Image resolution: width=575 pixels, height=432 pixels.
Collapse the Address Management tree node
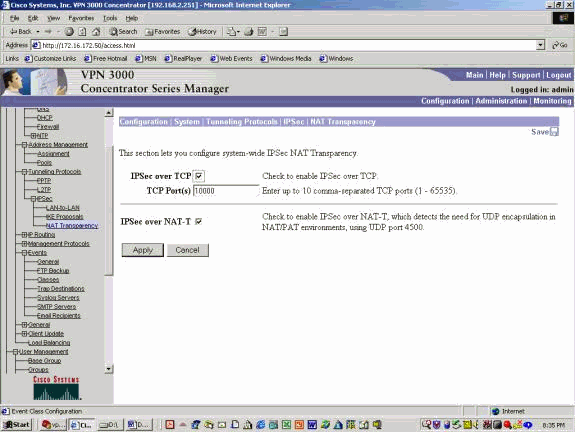coord(25,145)
